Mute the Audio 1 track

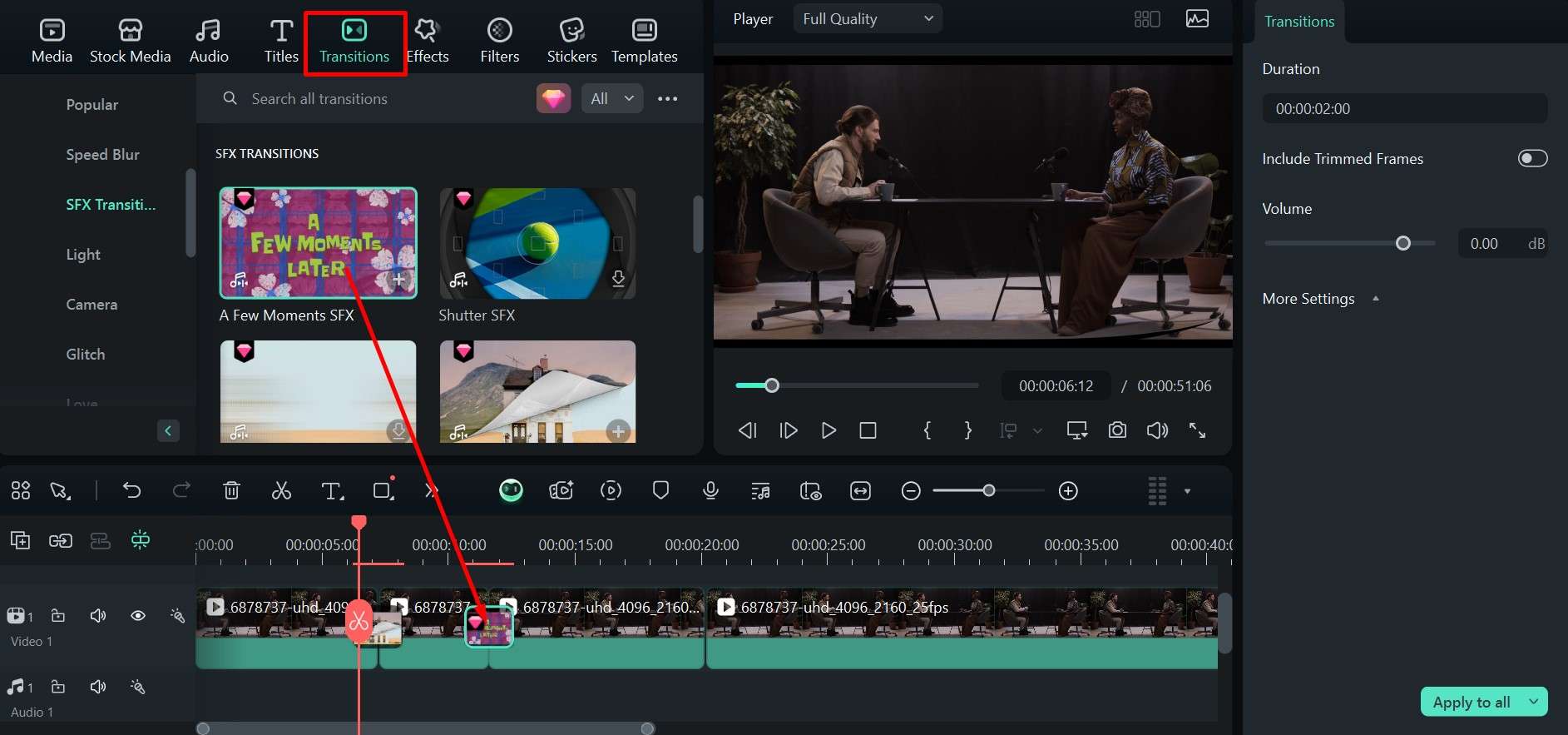pos(98,687)
